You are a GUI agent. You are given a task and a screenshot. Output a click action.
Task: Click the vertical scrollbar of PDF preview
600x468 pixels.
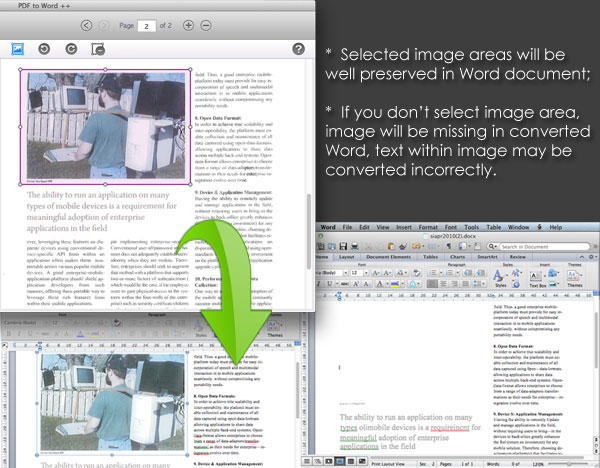tap(309, 231)
